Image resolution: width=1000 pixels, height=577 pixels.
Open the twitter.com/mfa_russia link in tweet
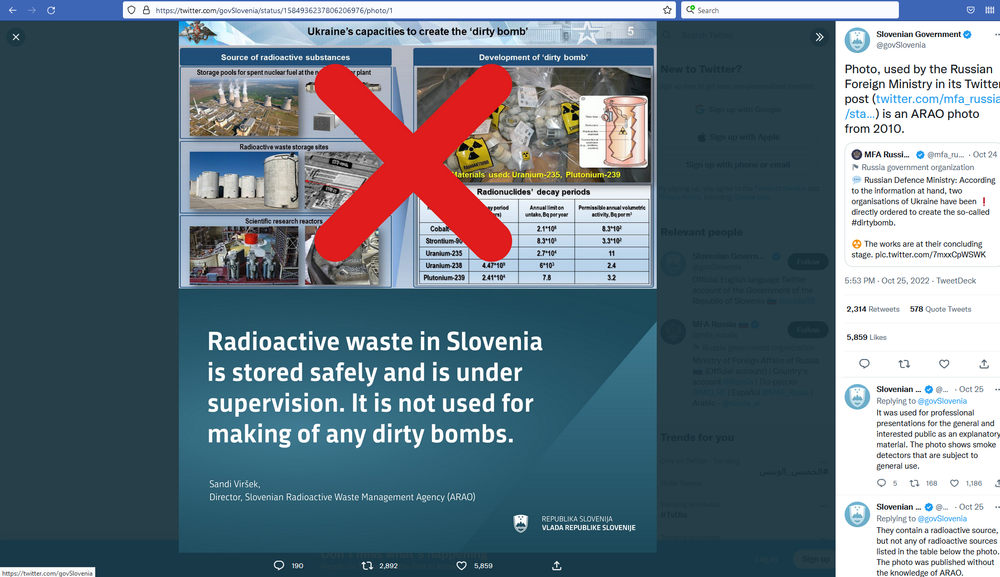(x=936, y=99)
